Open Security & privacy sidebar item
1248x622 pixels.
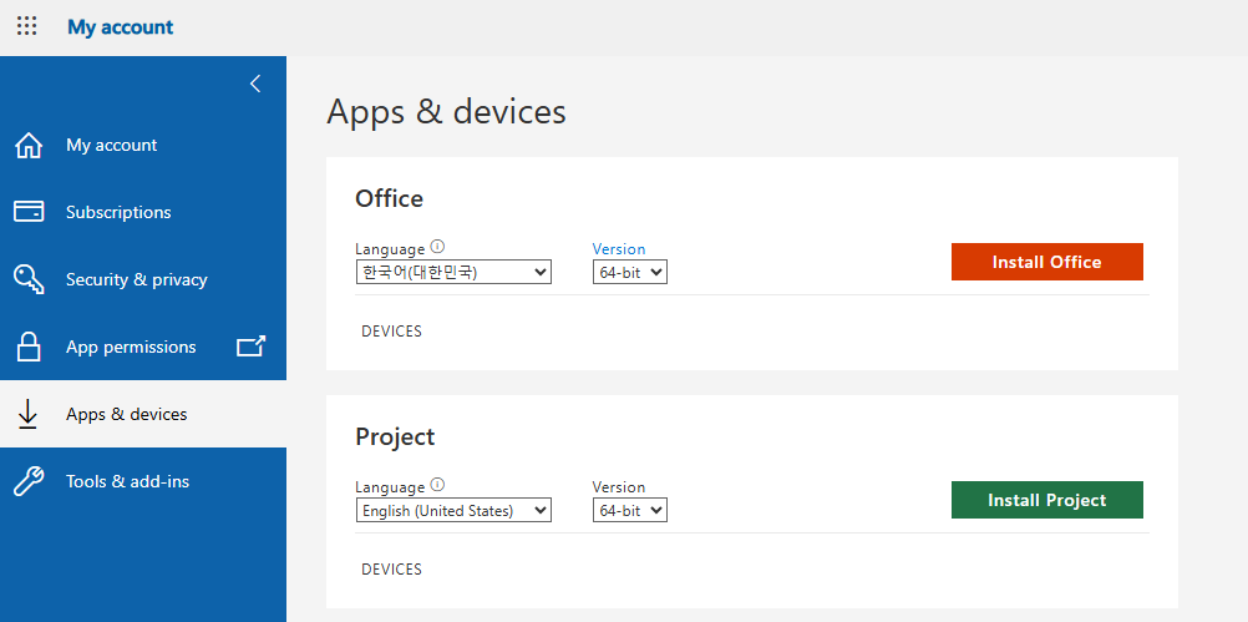tap(143, 279)
